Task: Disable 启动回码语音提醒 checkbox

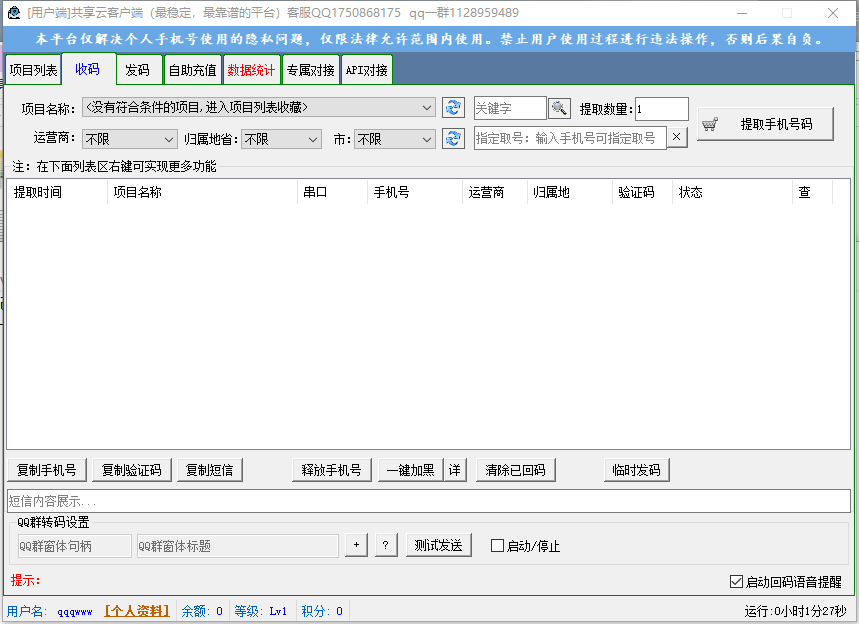Action: tap(737, 581)
